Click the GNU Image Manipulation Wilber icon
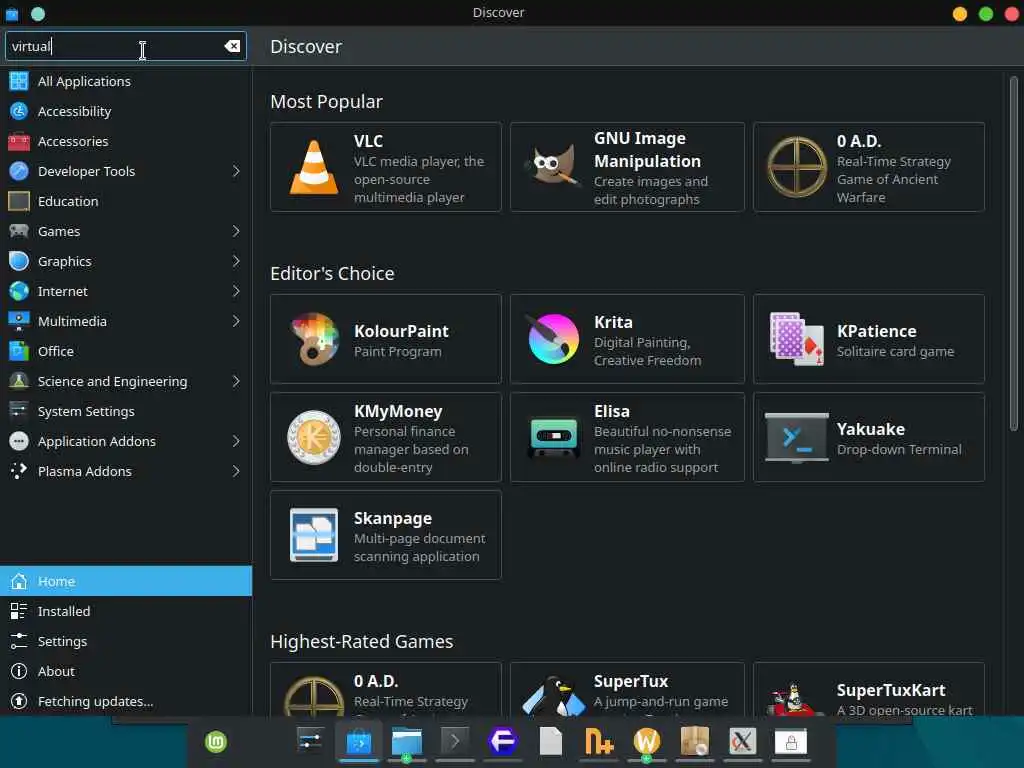The width and height of the screenshot is (1024, 768). [552, 167]
